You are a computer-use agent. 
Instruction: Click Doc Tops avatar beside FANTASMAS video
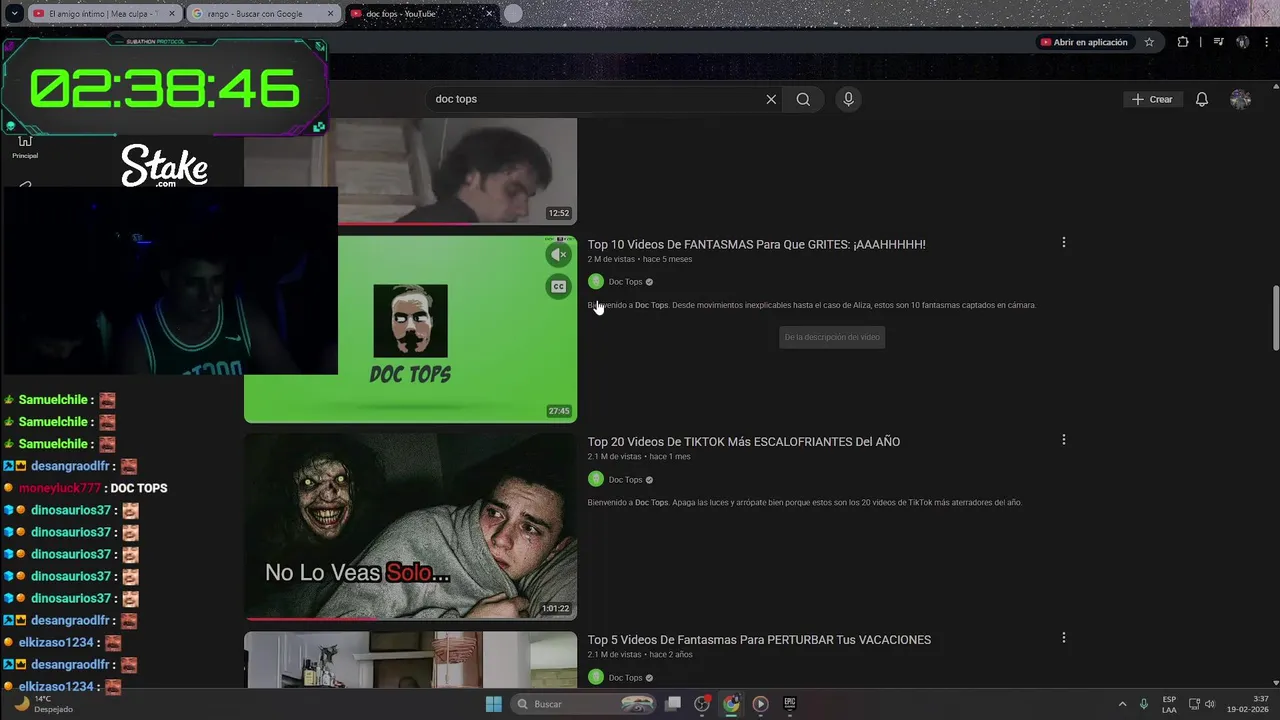596,282
